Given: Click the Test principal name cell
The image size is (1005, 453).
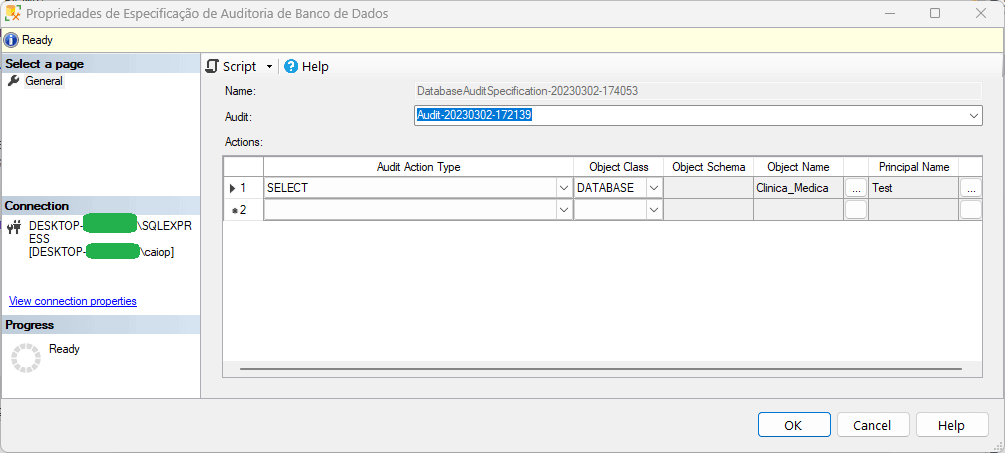Looking at the screenshot, I should (913, 188).
